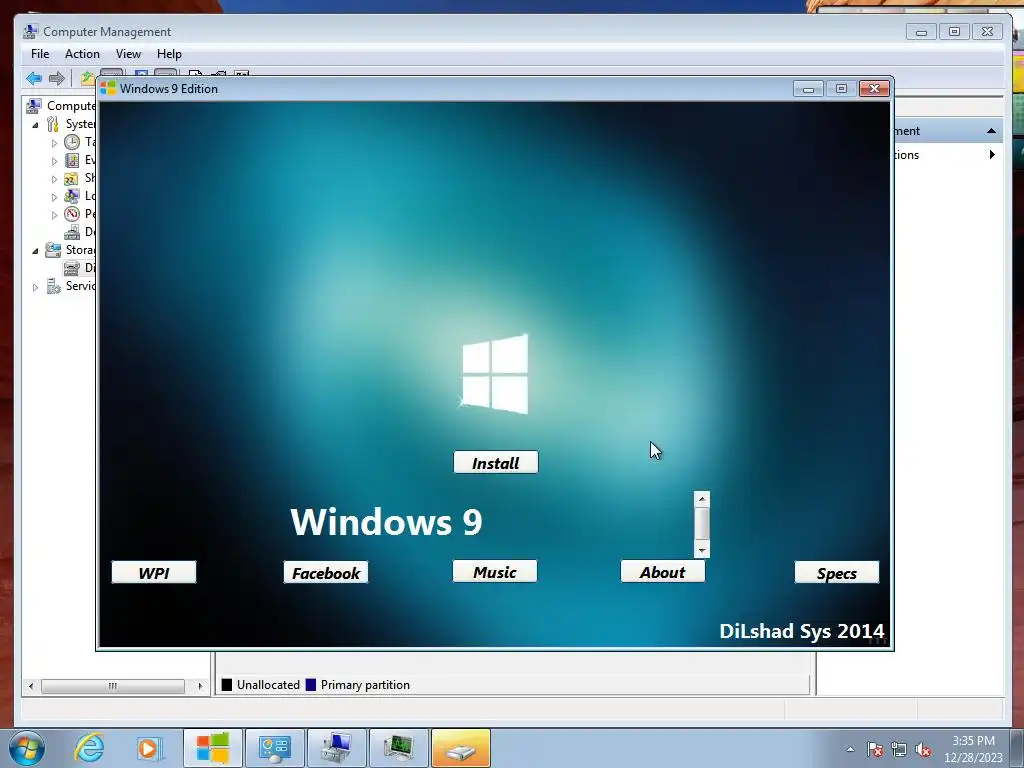Click the blue Primary partition legend swatch

pos(311,684)
